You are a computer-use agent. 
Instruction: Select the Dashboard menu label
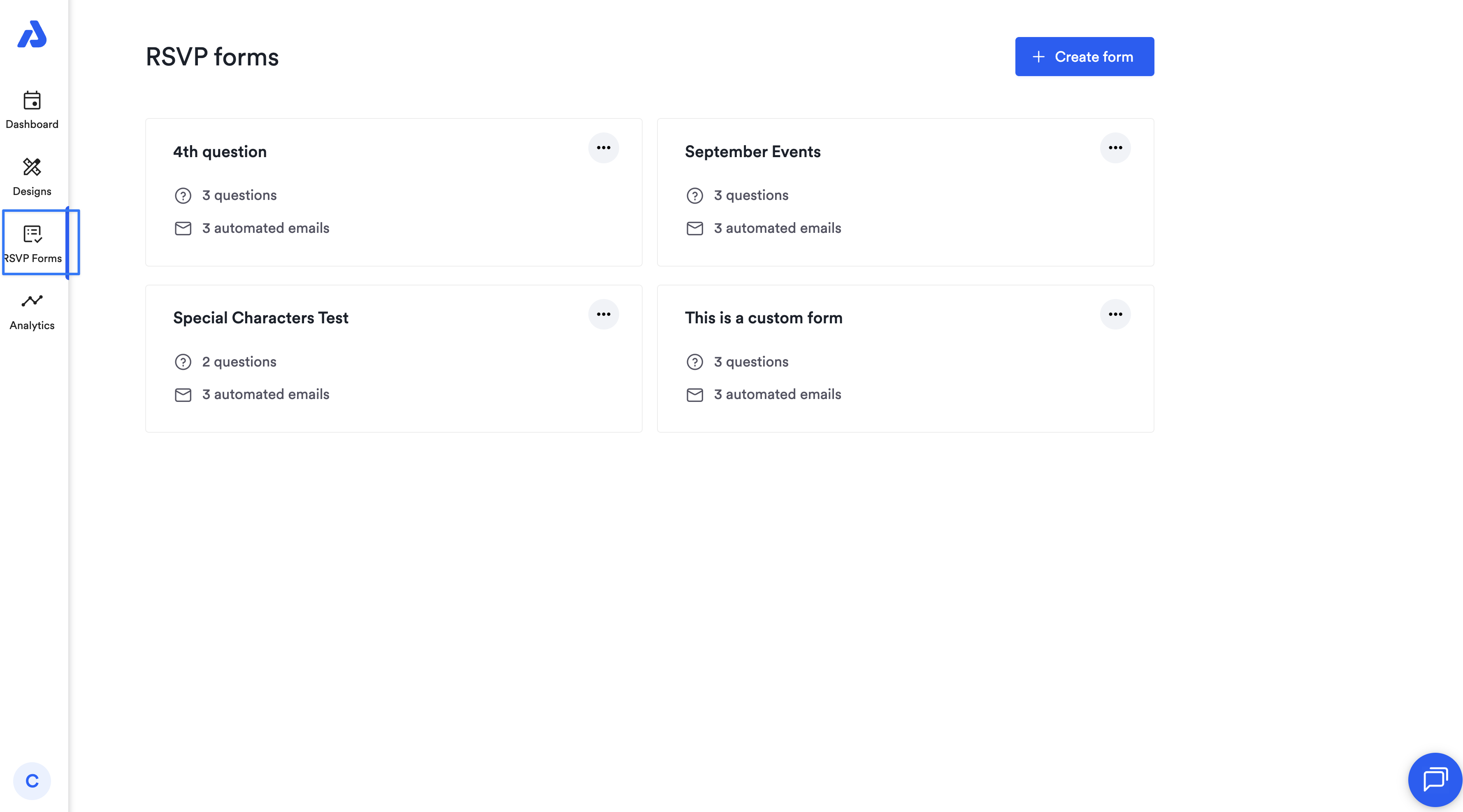pos(32,124)
